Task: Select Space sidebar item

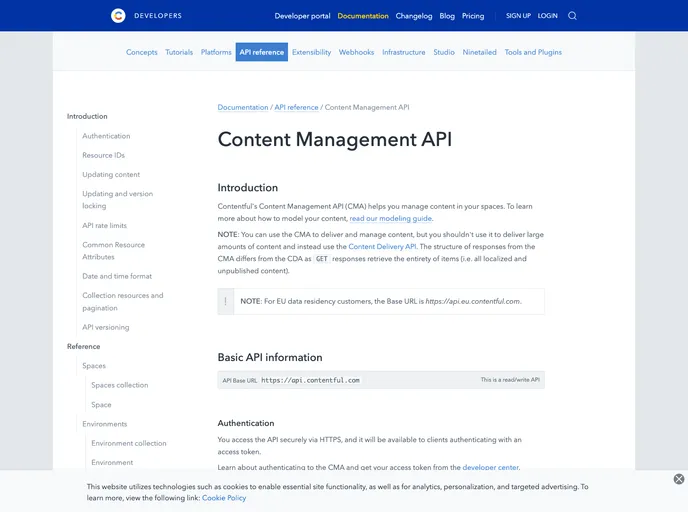Action: coord(101,405)
